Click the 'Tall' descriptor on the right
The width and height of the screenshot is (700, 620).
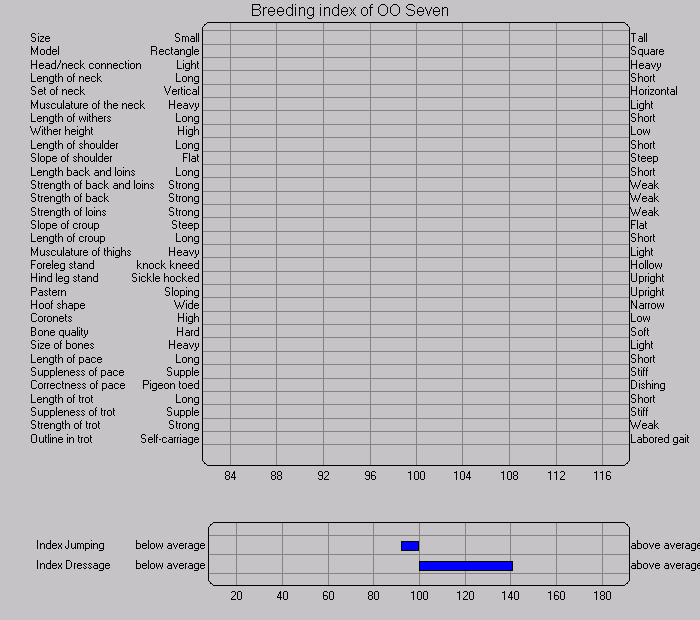639,38
